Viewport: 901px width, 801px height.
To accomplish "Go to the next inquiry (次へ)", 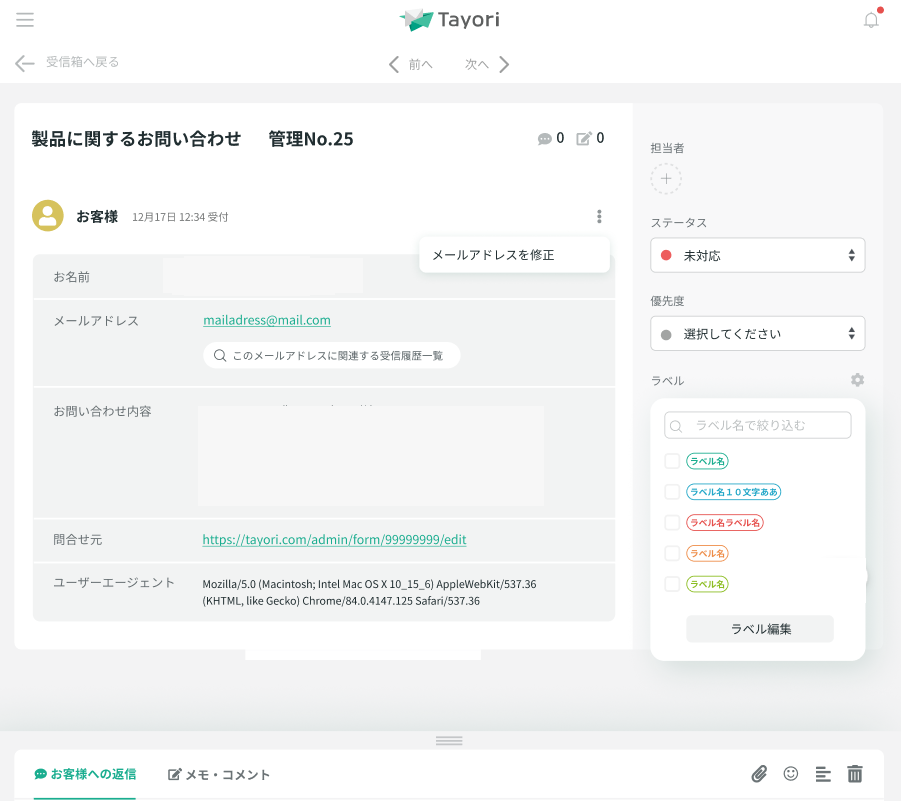I will (487, 64).
